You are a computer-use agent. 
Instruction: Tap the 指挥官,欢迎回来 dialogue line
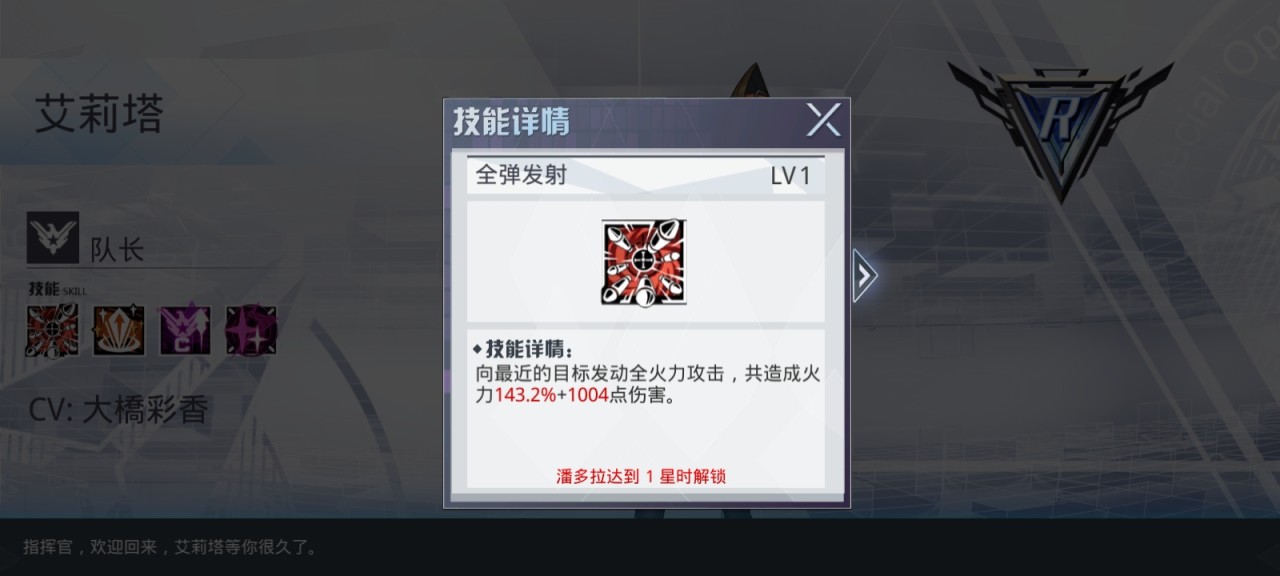[x=171, y=547]
